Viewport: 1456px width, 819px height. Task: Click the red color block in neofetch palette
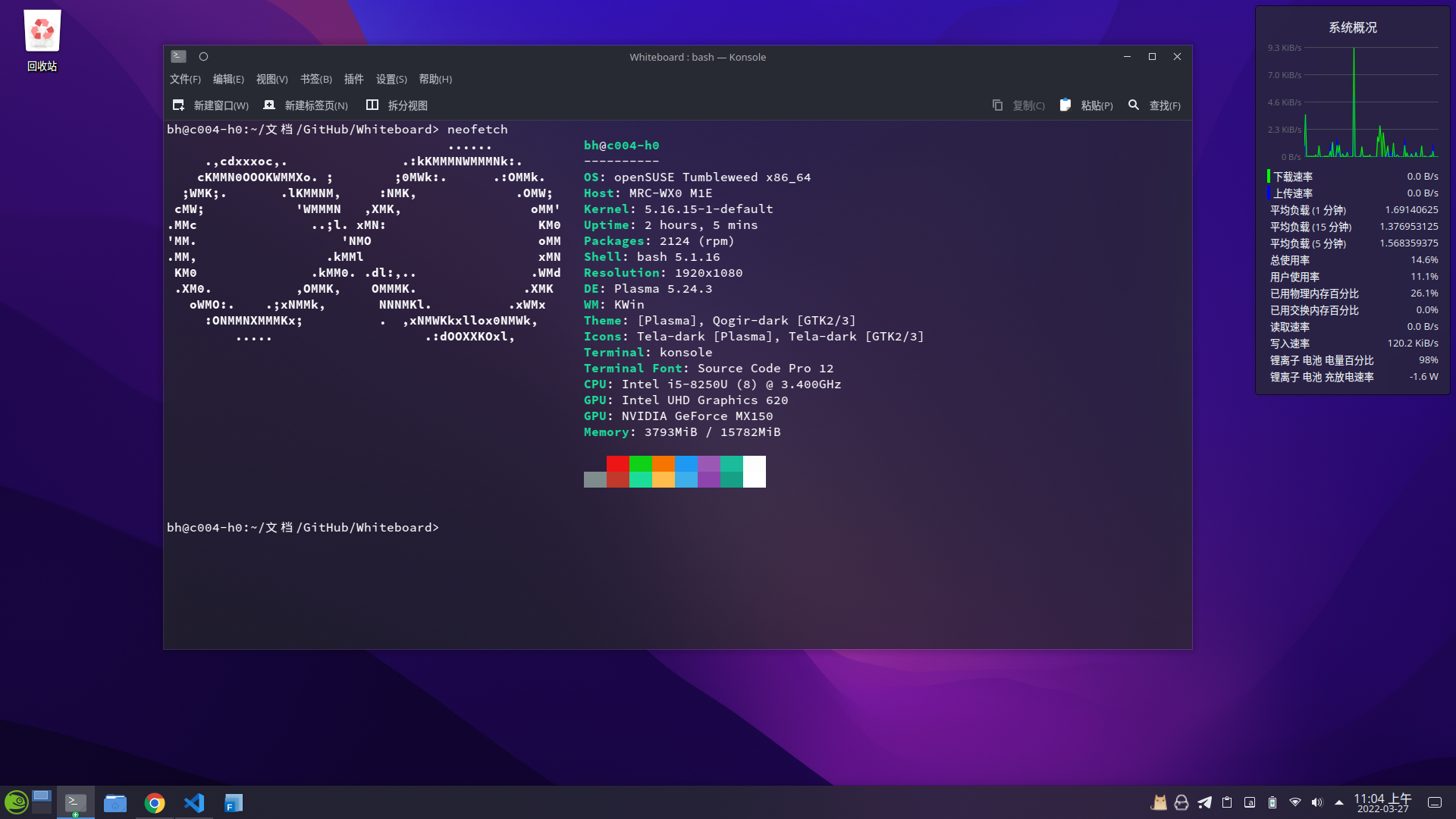pos(618,463)
